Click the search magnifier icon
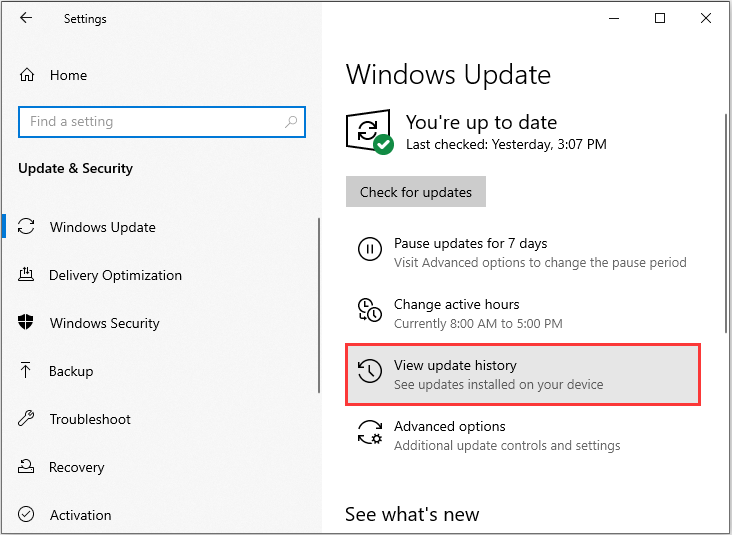This screenshot has width=732, height=535. point(291,122)
